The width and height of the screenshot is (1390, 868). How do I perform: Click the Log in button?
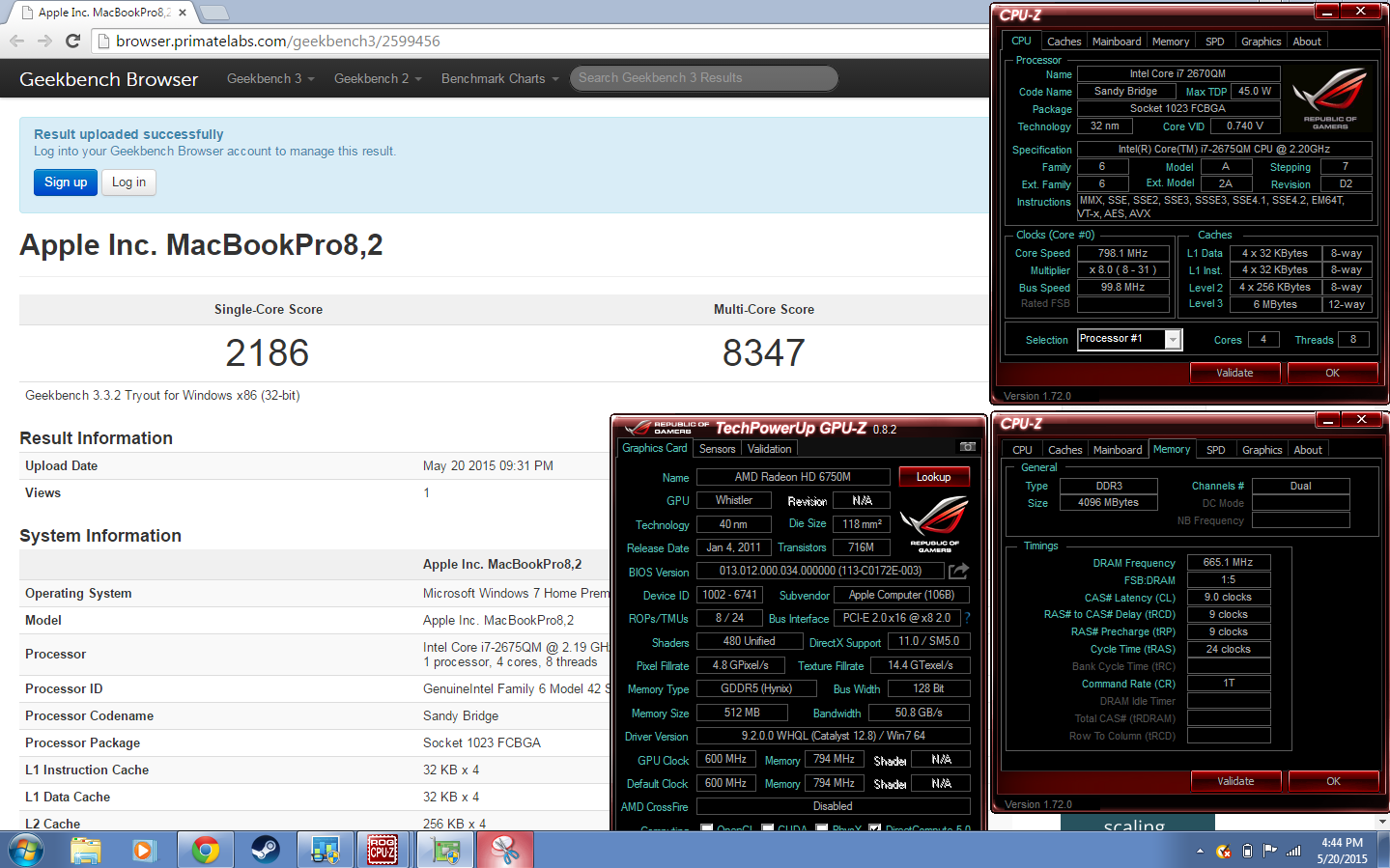point(128,182)
